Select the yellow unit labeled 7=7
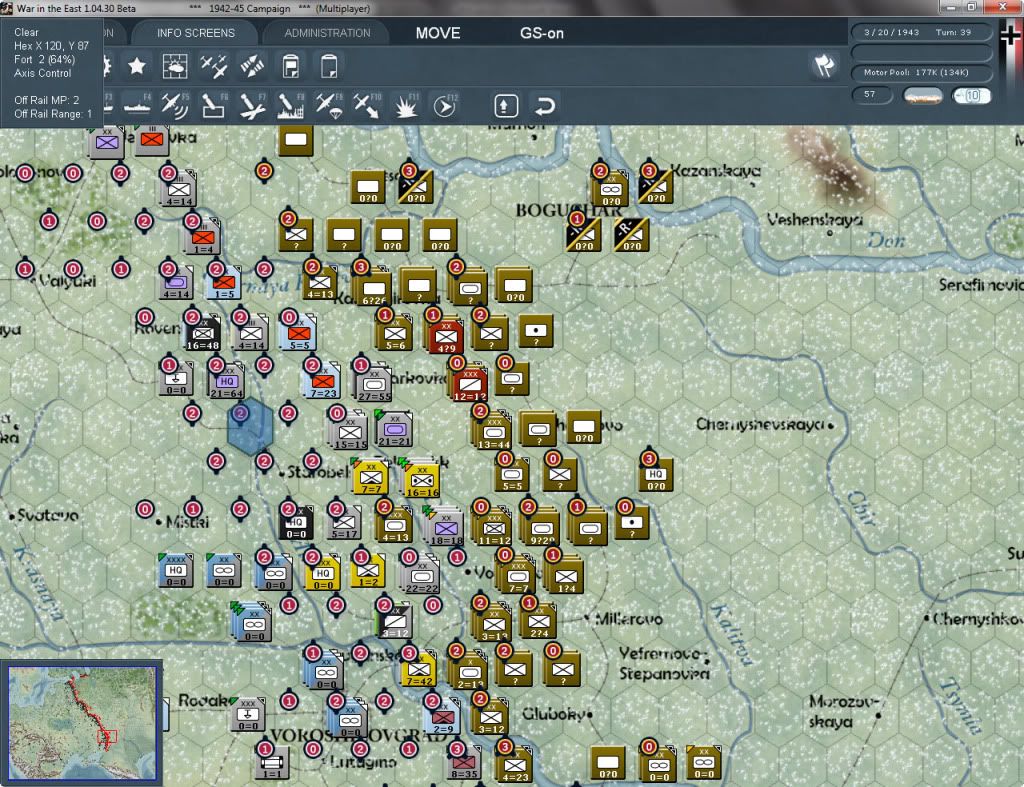This screenshot has height=787, width=1024. [x=371, y=477]
